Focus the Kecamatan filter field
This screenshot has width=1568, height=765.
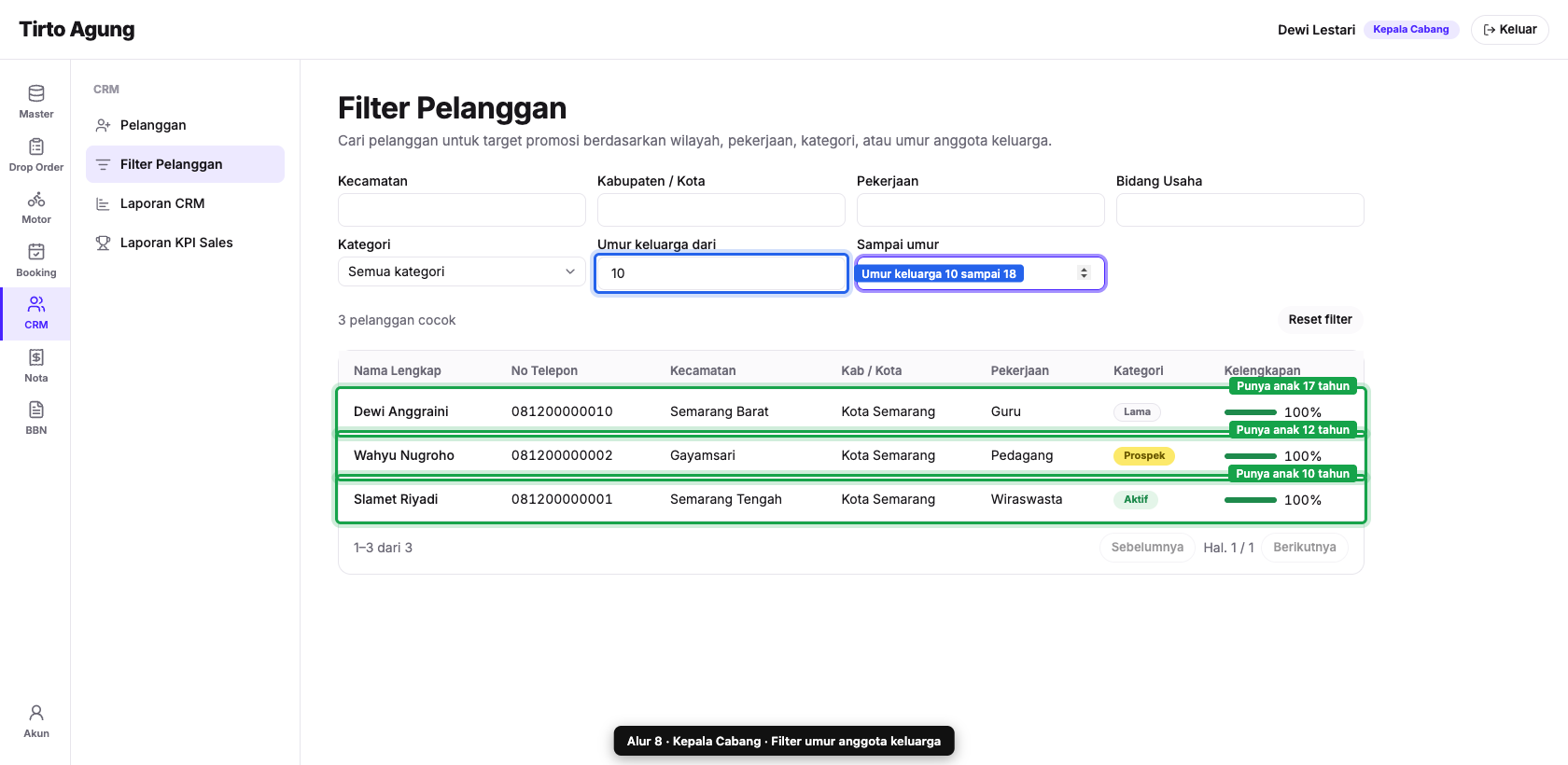point(462,210)
